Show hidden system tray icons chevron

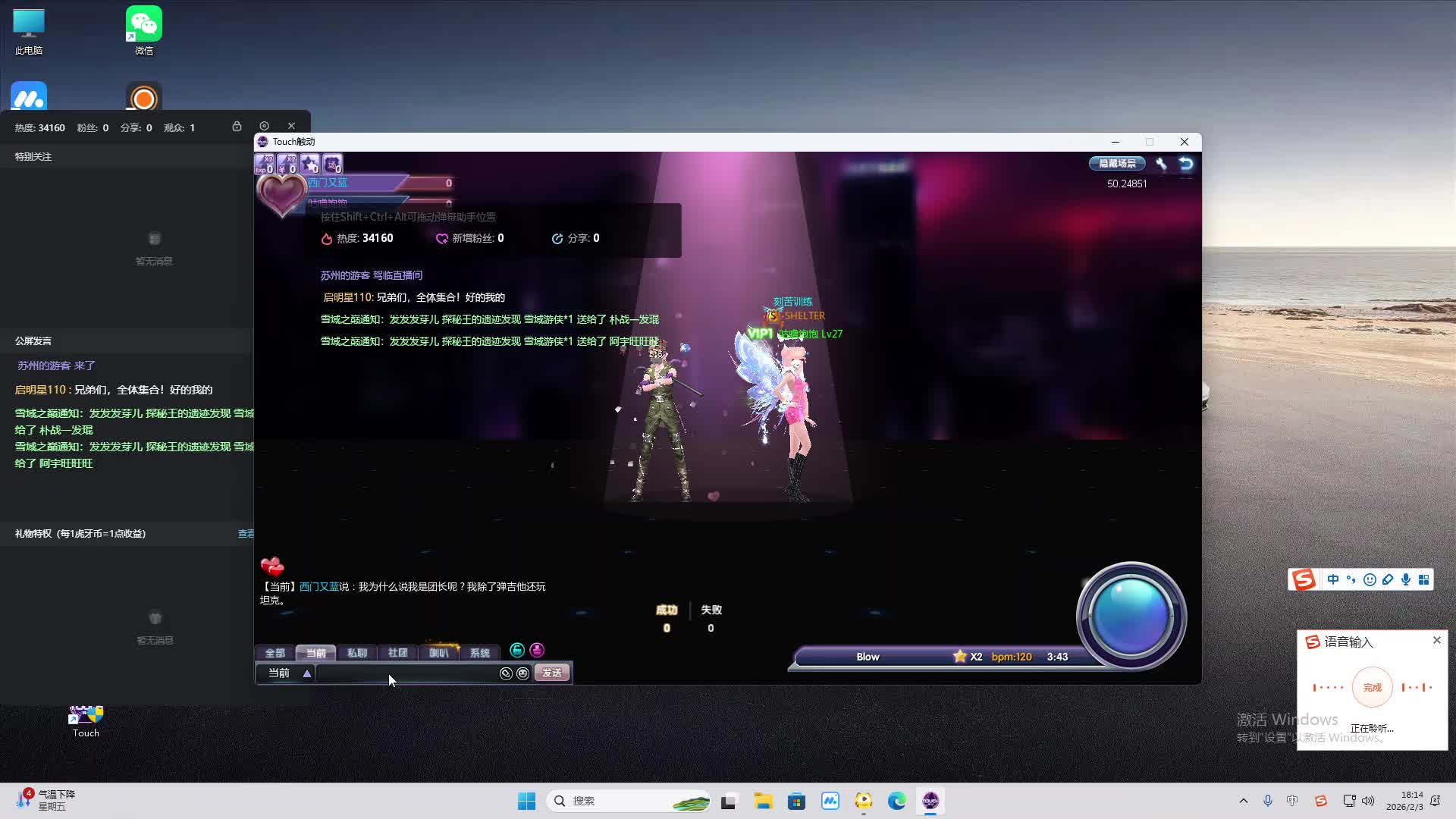point(1243,801)
